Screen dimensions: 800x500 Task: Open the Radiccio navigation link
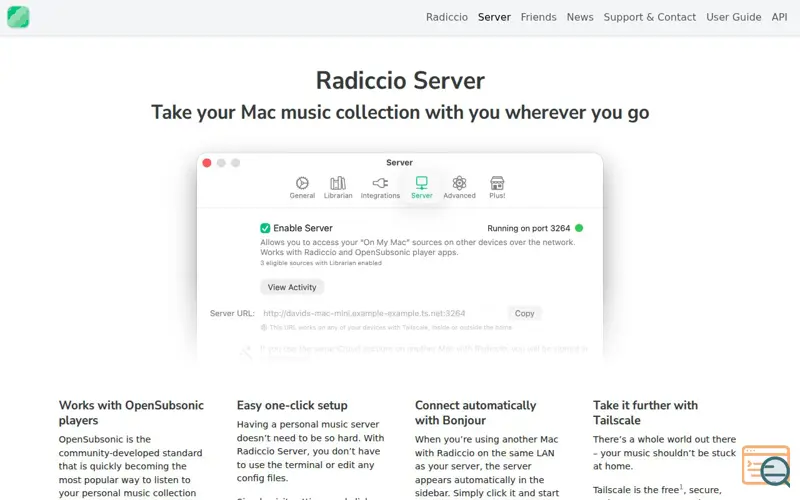tap(446, 17)
